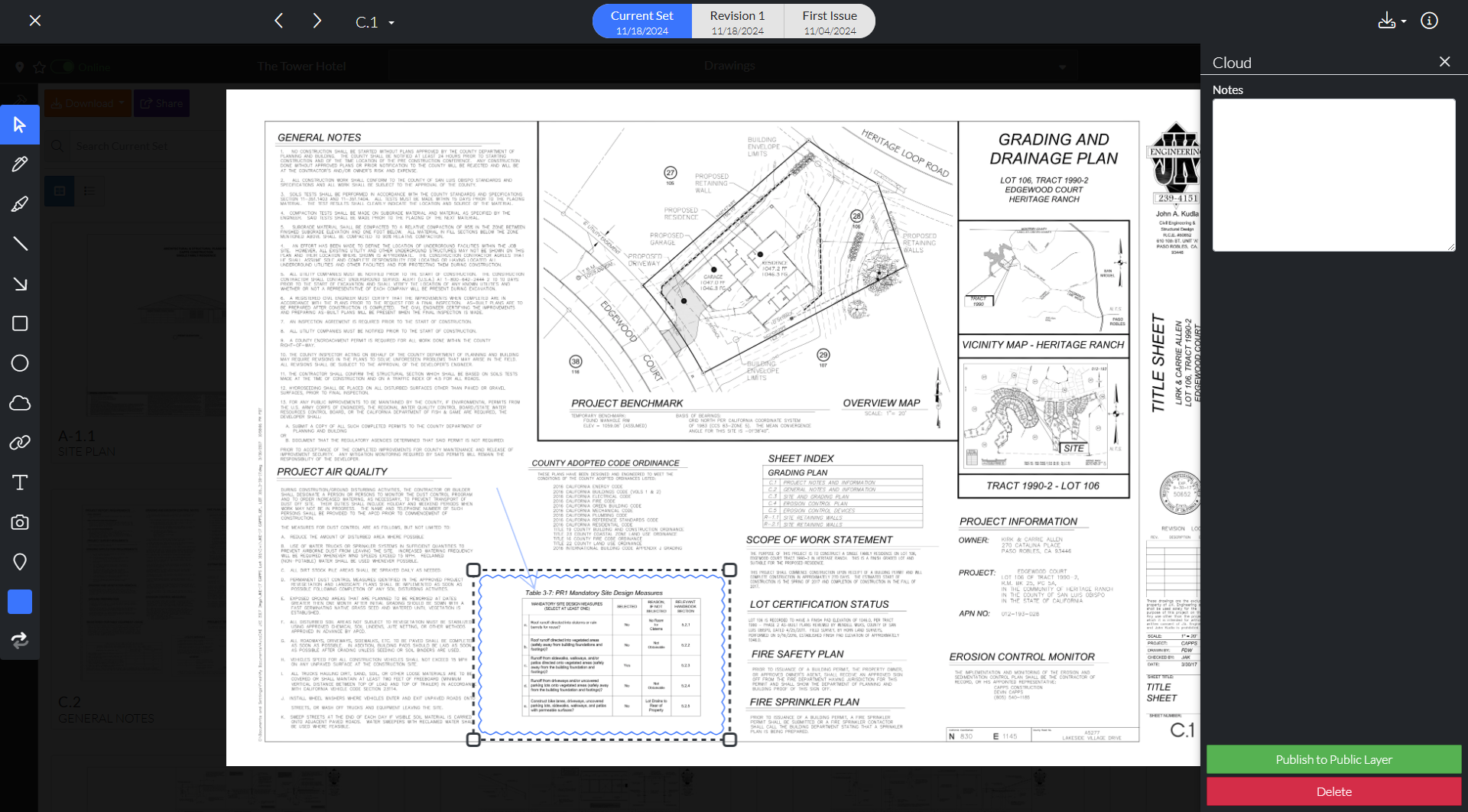Select the Highlighter tool
The image size is (1468, 812).
coord(20,204)
